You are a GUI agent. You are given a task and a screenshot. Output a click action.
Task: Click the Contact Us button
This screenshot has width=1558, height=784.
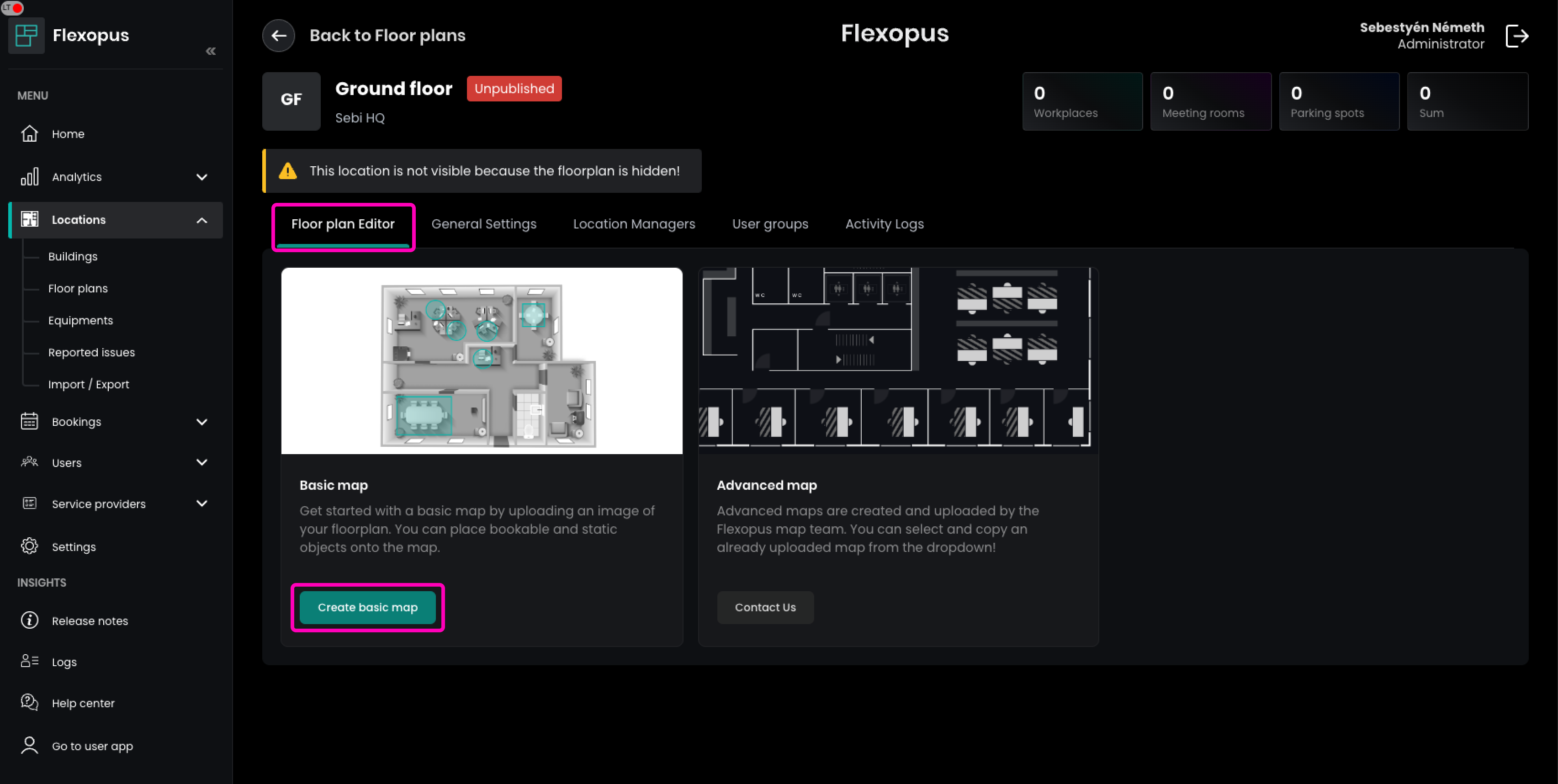click(764, 607)
